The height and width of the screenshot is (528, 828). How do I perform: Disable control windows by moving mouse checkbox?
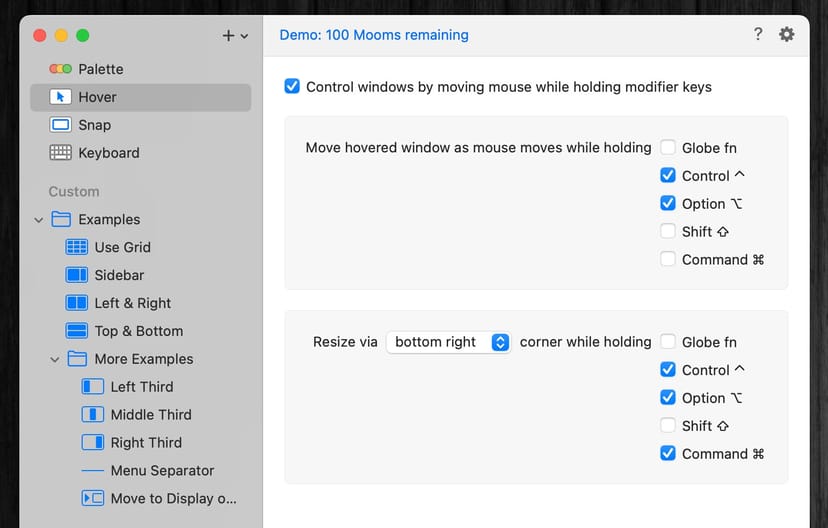[292, 87]
